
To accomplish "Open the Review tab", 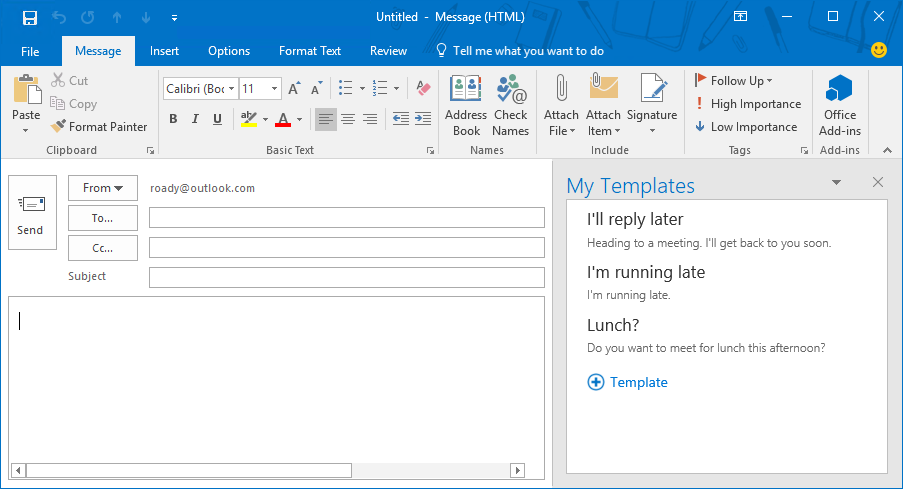I will [388, 51].
